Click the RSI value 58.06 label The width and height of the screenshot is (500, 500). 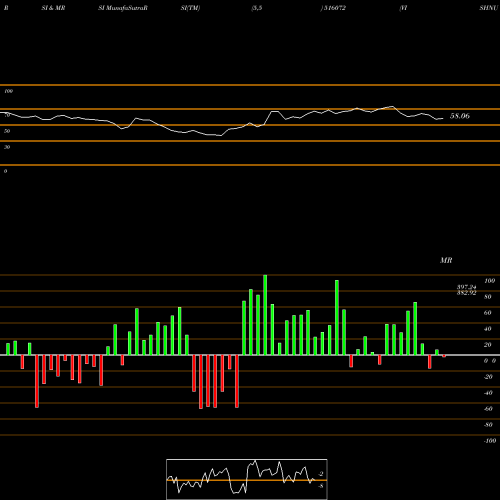click(x=460, y=116)
